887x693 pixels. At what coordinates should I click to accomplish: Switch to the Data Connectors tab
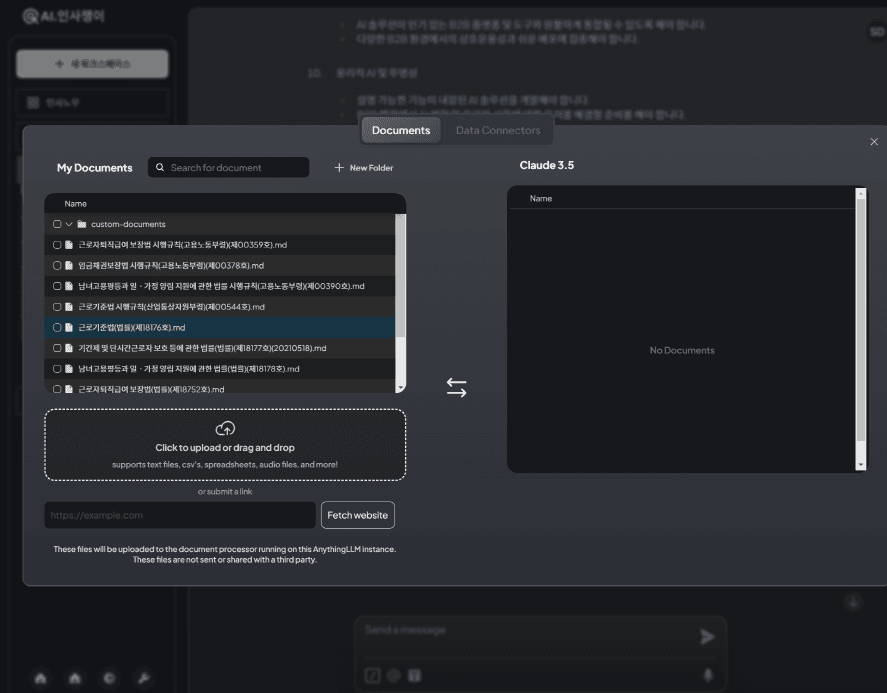click(x=497, y=130)
